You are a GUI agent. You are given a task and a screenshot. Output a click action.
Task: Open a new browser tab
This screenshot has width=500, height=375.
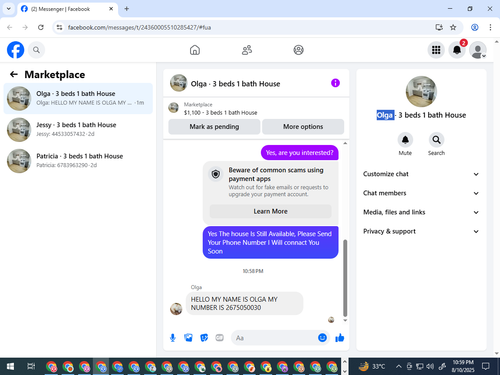(126, 9)
